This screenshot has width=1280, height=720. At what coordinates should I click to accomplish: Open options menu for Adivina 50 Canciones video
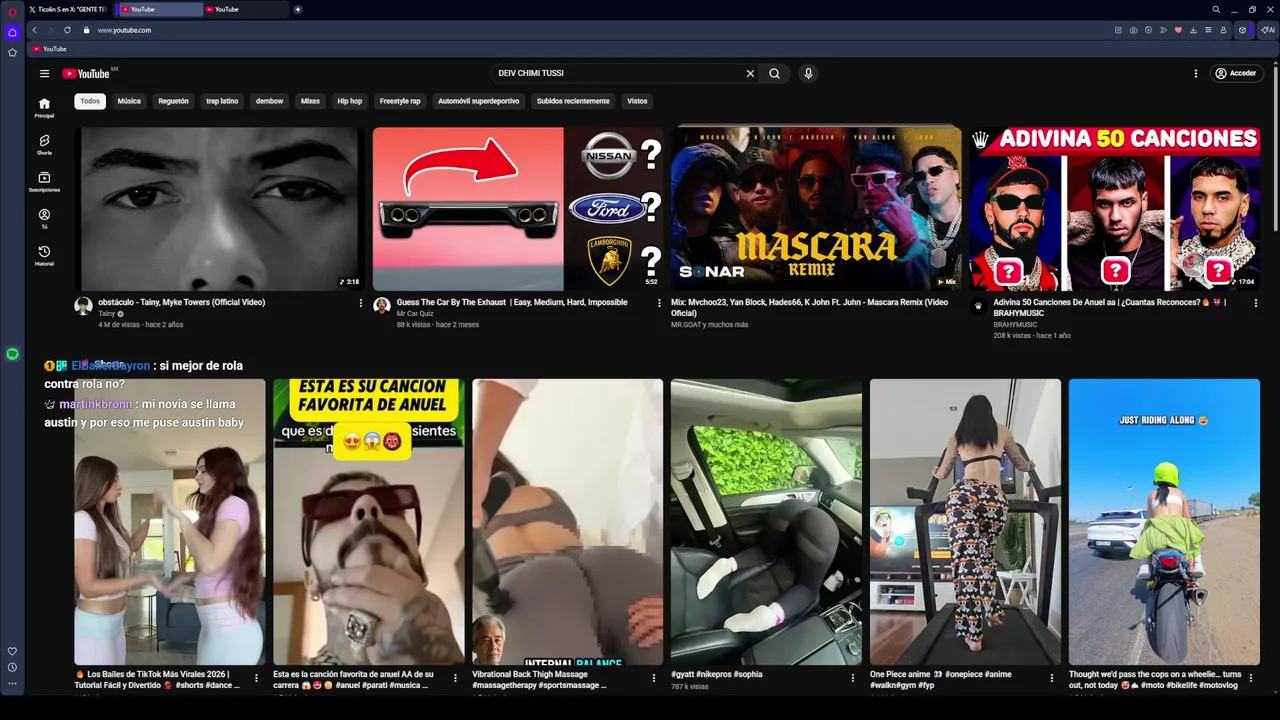click(x=1256, y=303)
